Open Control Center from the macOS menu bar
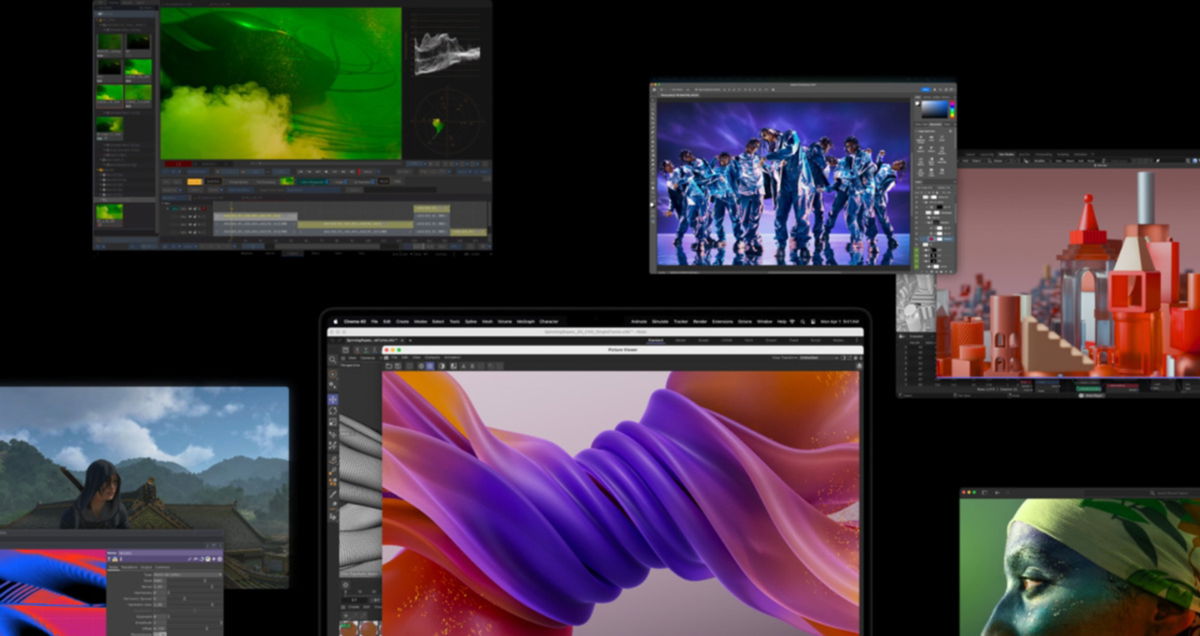Image resolution: width=1200 pixels, height=636 pixels. [813, 321]
